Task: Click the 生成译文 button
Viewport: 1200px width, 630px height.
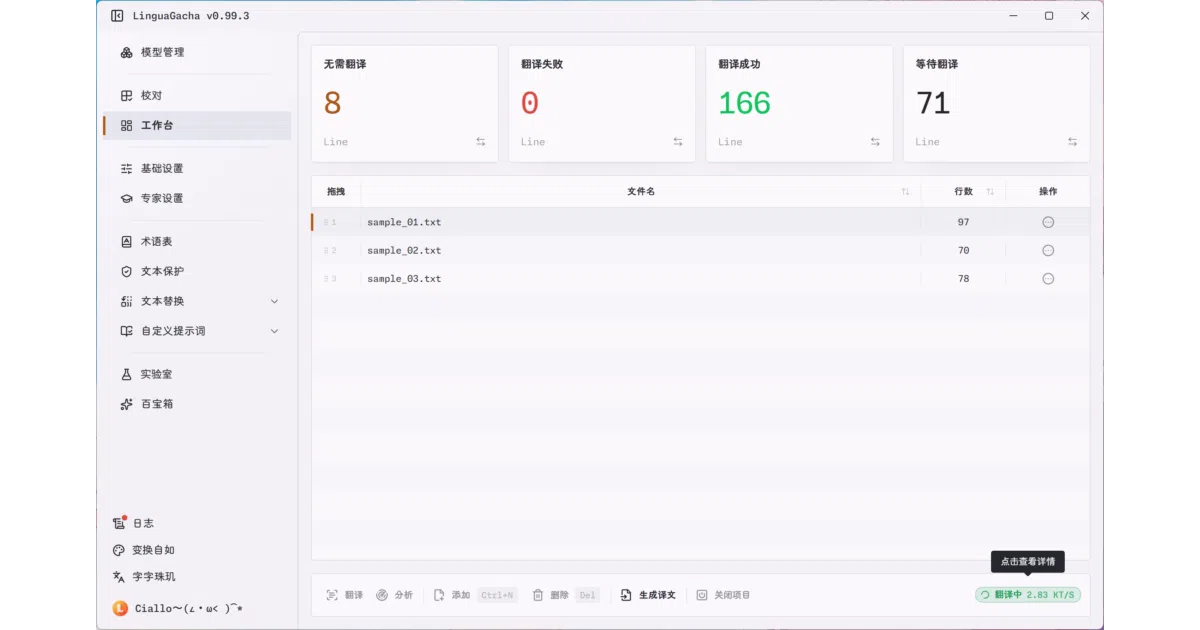Action: point(648,595)
